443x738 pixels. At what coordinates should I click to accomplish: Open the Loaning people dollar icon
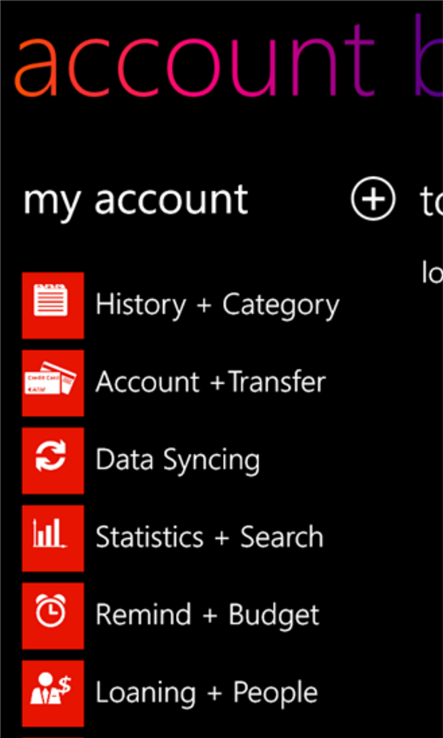(x=53, y=693)
